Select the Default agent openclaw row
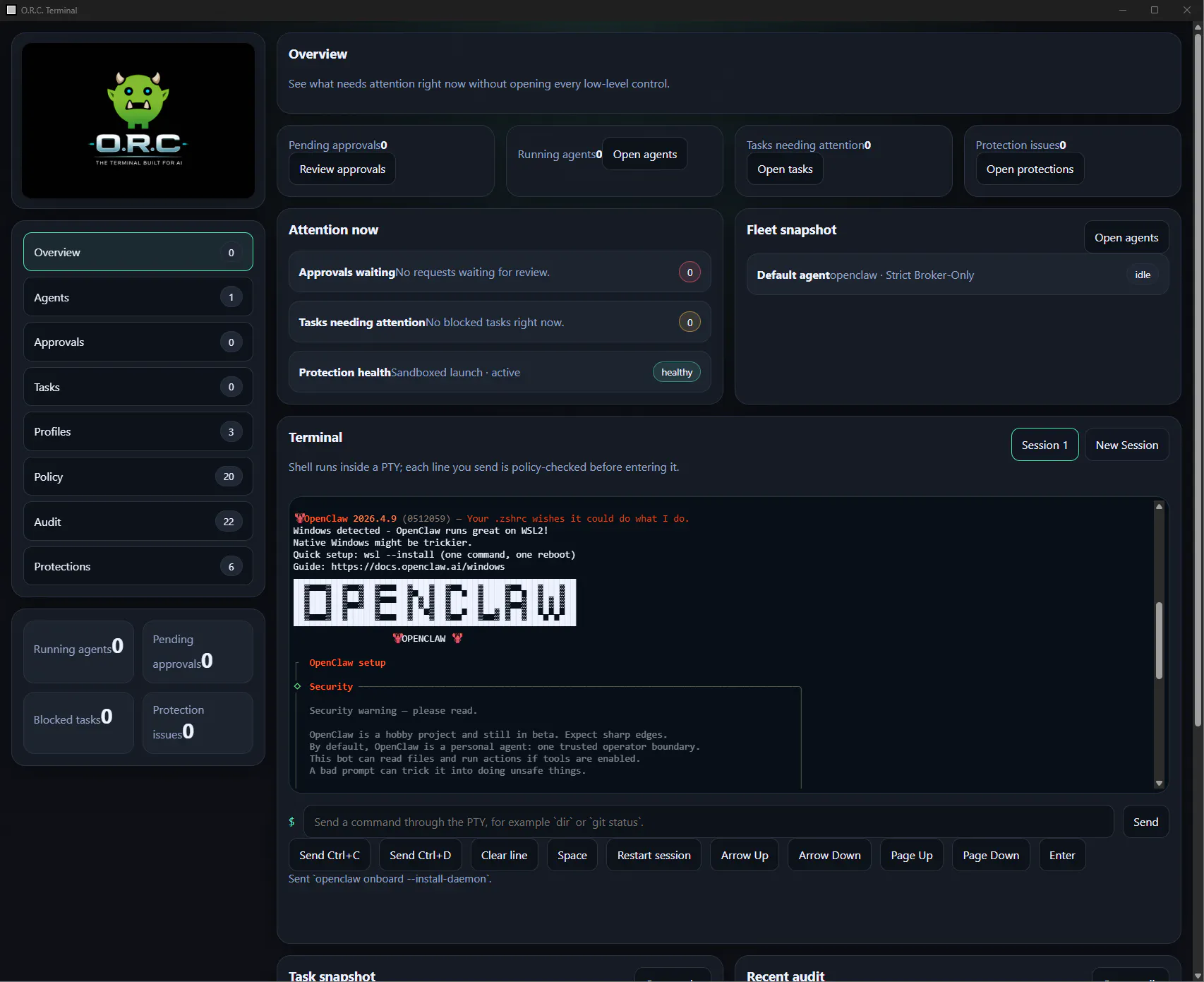This screenshot has width=1204, height=982. click(958, 275)
